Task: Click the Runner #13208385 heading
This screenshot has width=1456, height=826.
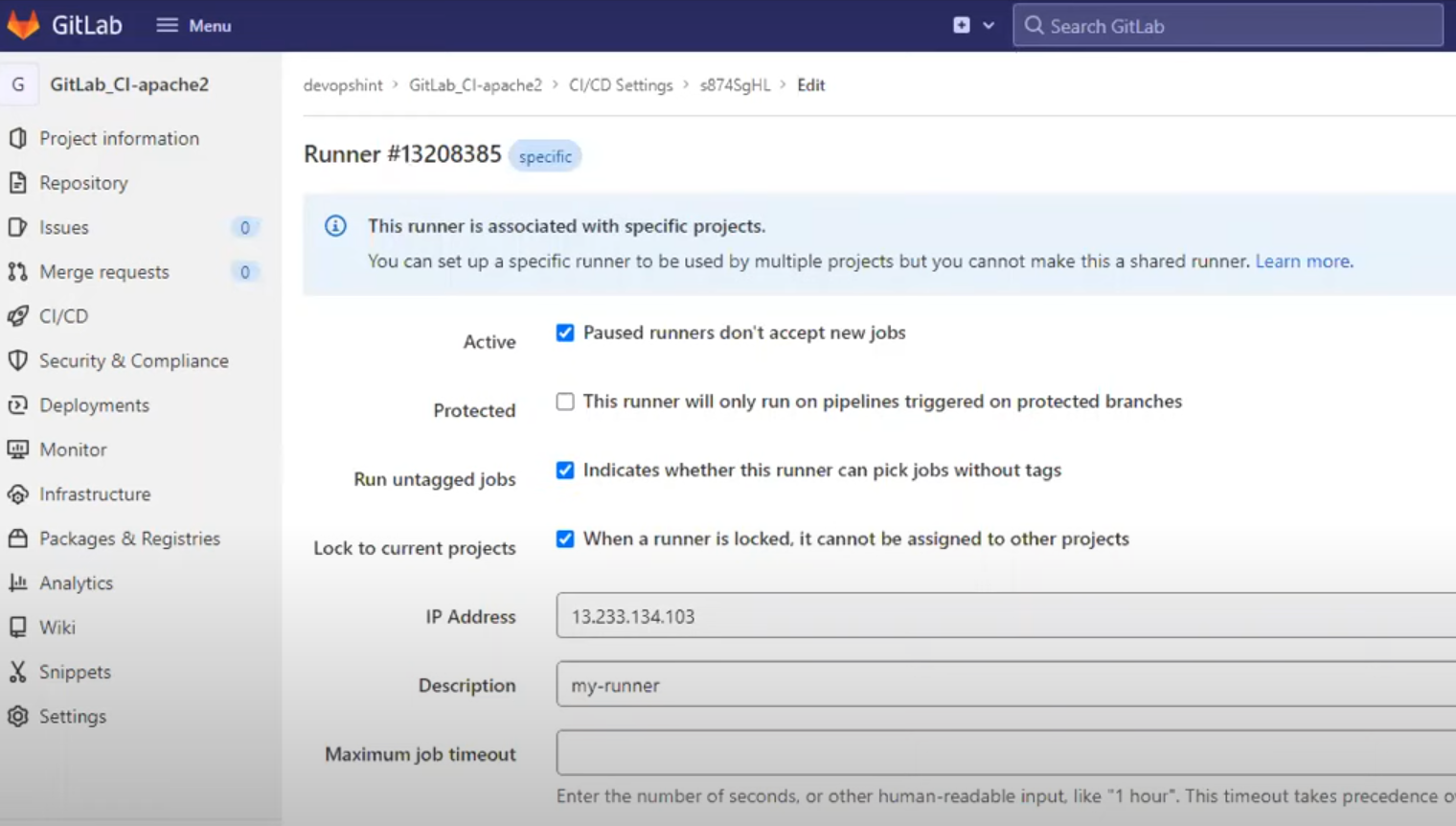Action: point(402,154)
